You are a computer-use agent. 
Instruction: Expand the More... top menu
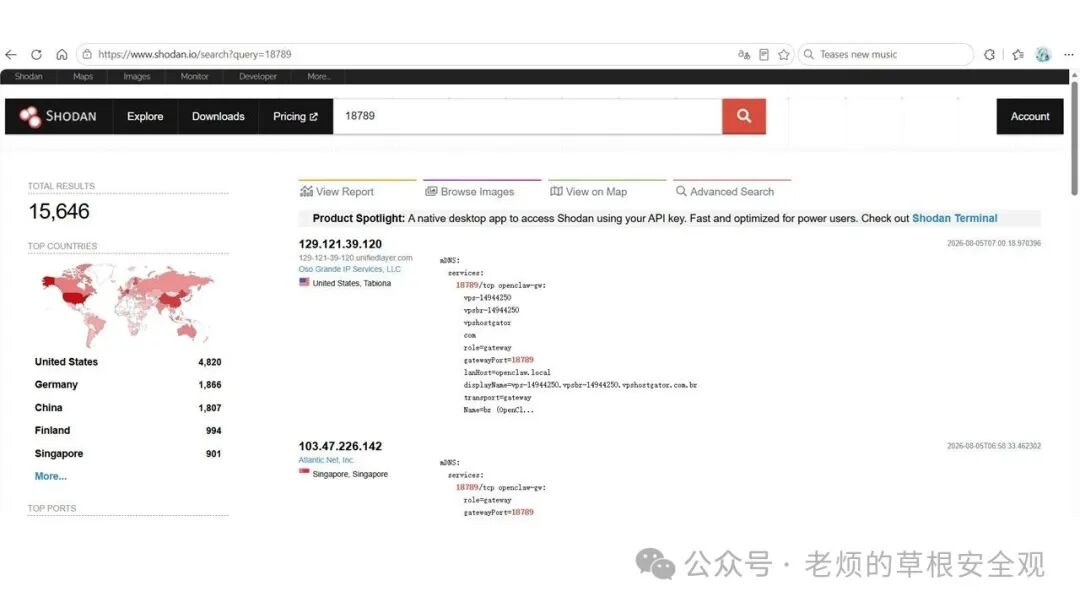point(319,76)
